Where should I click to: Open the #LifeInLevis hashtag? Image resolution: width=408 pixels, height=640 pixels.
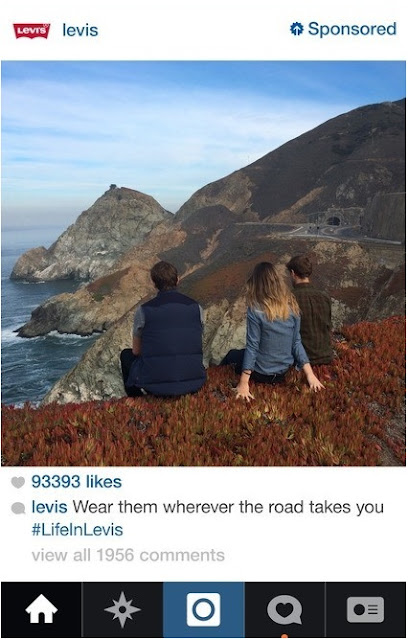[x=77, y=530]
